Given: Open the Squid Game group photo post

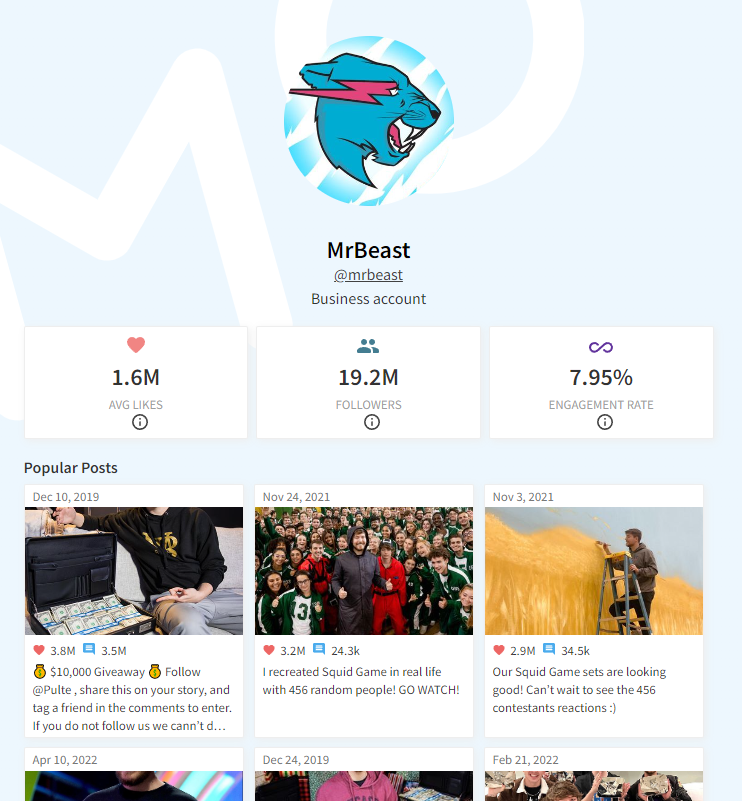Looking at the screenshot, I should click(364, 571).
